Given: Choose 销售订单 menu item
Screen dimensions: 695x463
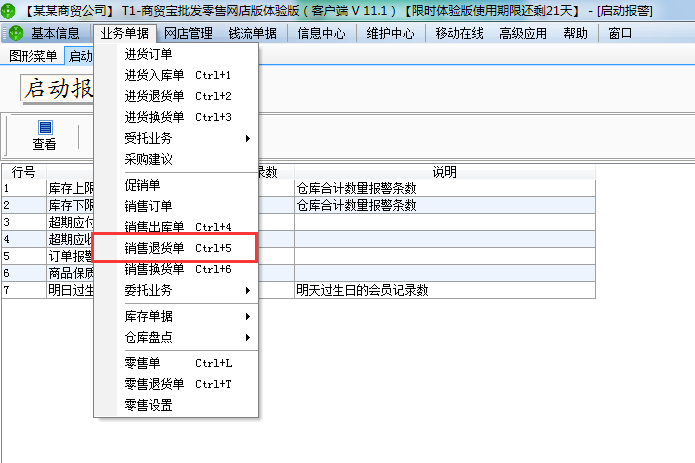Looking at the screenshot, I should click(176, 206).
